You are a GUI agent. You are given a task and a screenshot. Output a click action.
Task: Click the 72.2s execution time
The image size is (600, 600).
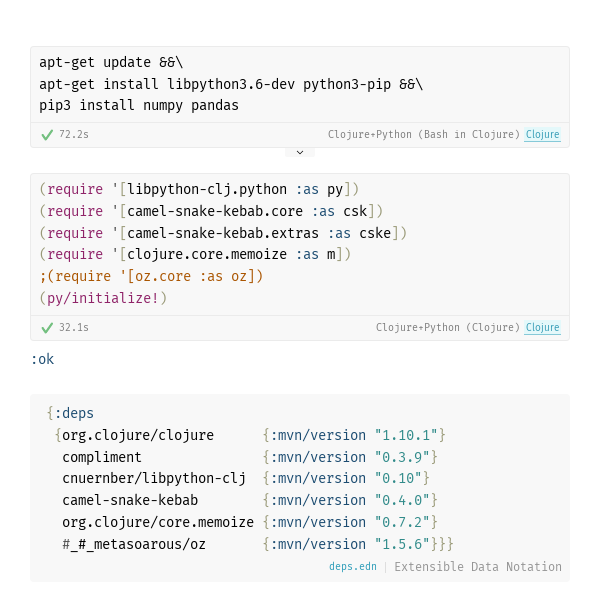pyautogui.click(x=74, y=134)
